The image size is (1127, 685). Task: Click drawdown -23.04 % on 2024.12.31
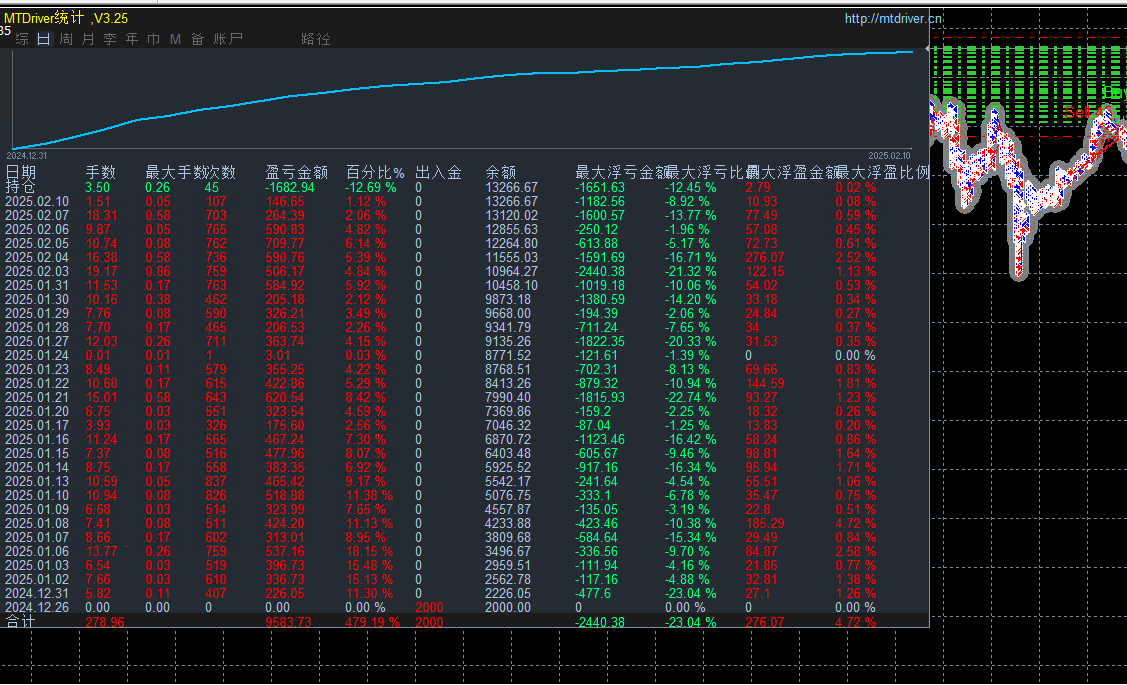pyautogui.click(x=690, y=594)
